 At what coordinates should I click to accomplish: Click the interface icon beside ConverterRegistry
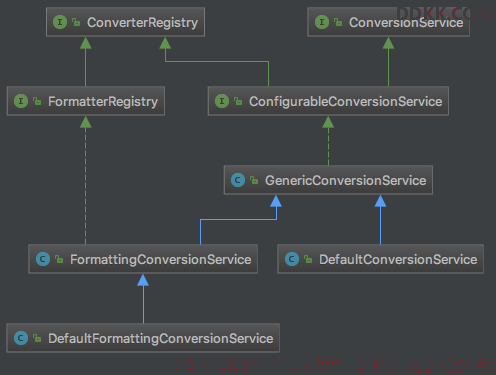(x=60, y=22)
